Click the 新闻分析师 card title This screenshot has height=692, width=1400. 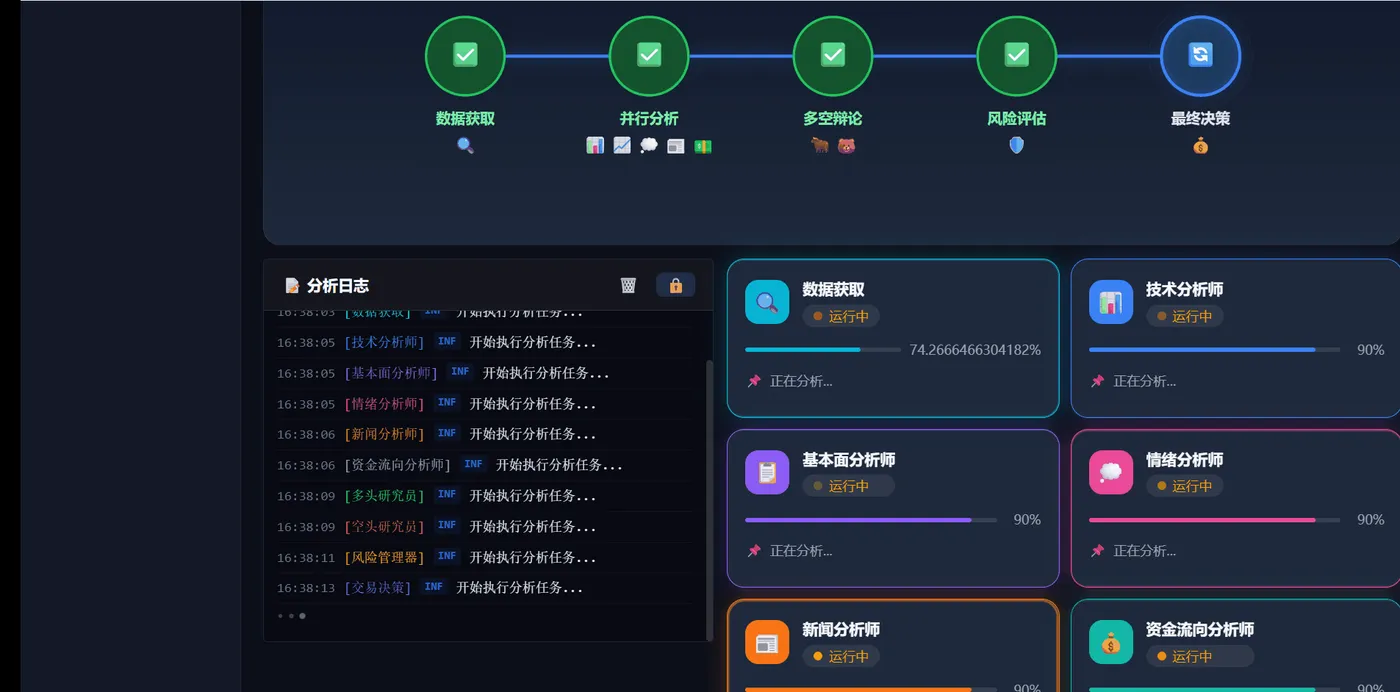click(x=841, y=630)
